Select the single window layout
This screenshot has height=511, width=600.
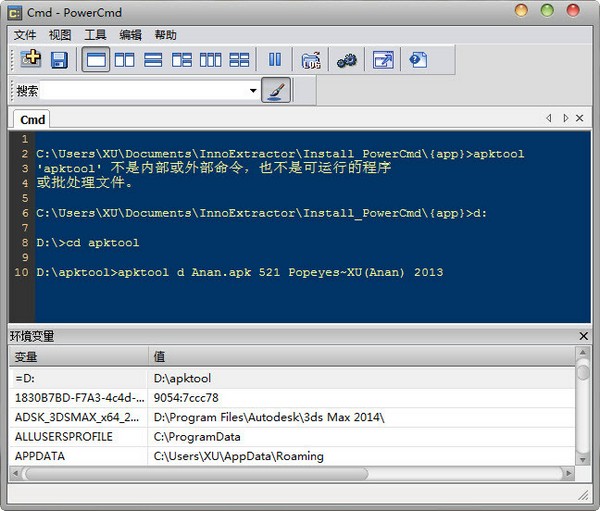click(x=96, y=60)
